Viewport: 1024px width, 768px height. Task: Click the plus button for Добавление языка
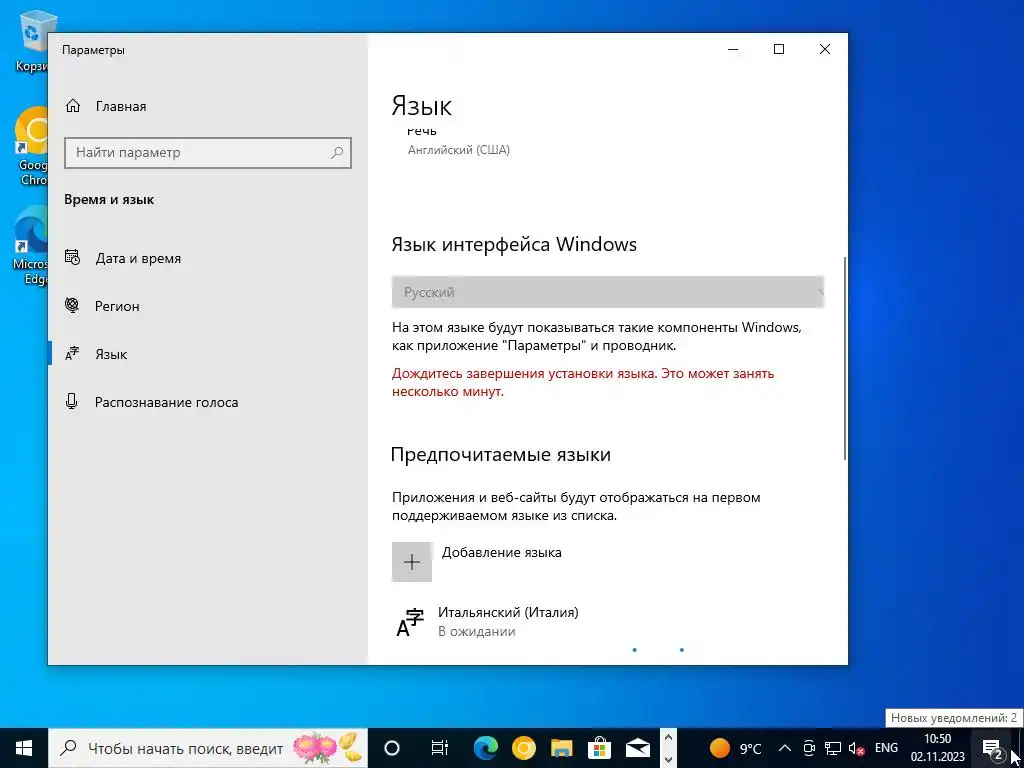tap(411, 562)
